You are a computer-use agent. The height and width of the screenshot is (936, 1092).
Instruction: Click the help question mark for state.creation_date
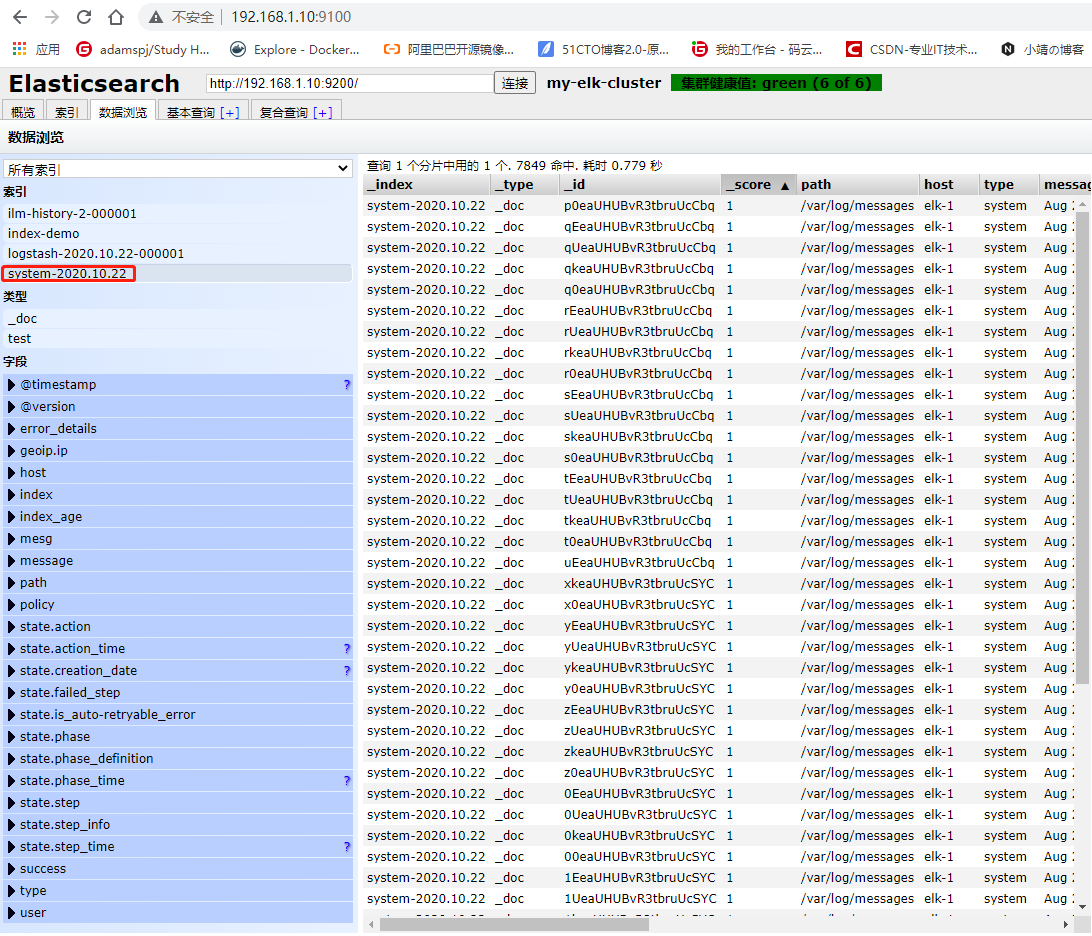tap(347, 671)
